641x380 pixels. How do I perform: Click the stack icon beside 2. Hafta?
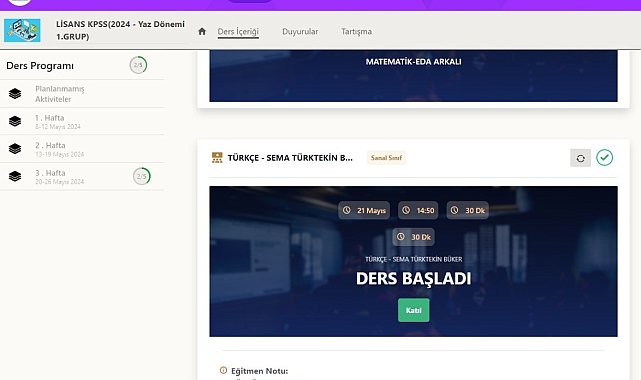click(15, 148)
